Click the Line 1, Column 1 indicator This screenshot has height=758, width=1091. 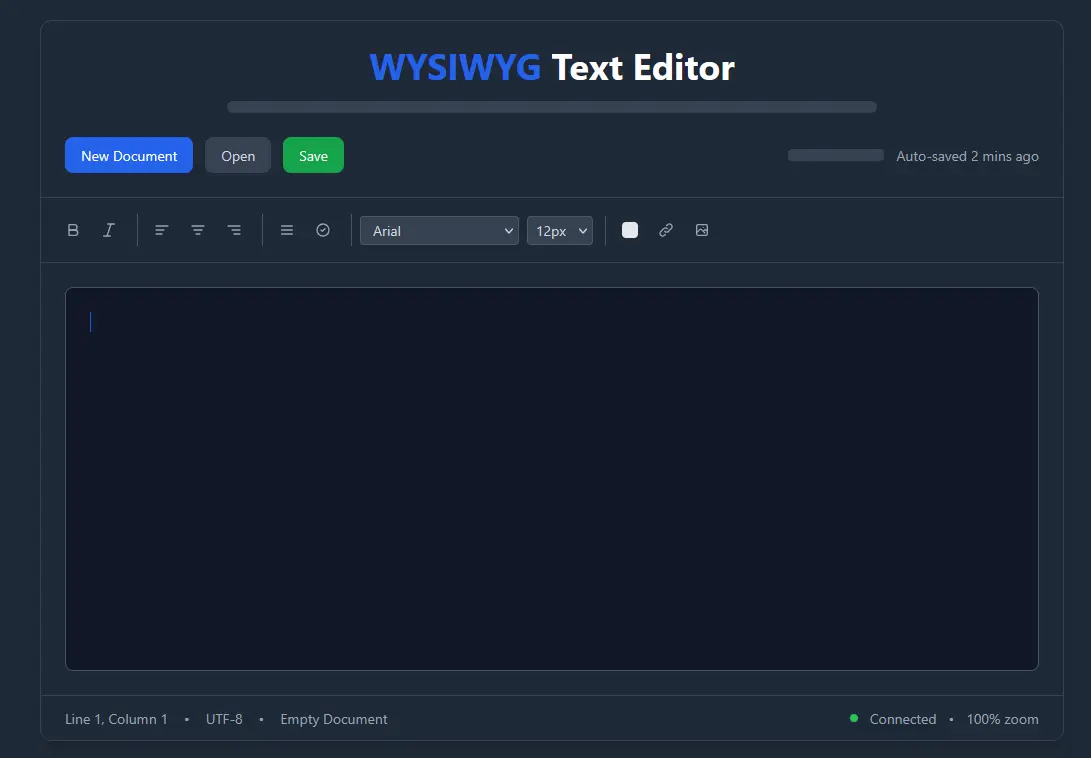pos(116,719)
